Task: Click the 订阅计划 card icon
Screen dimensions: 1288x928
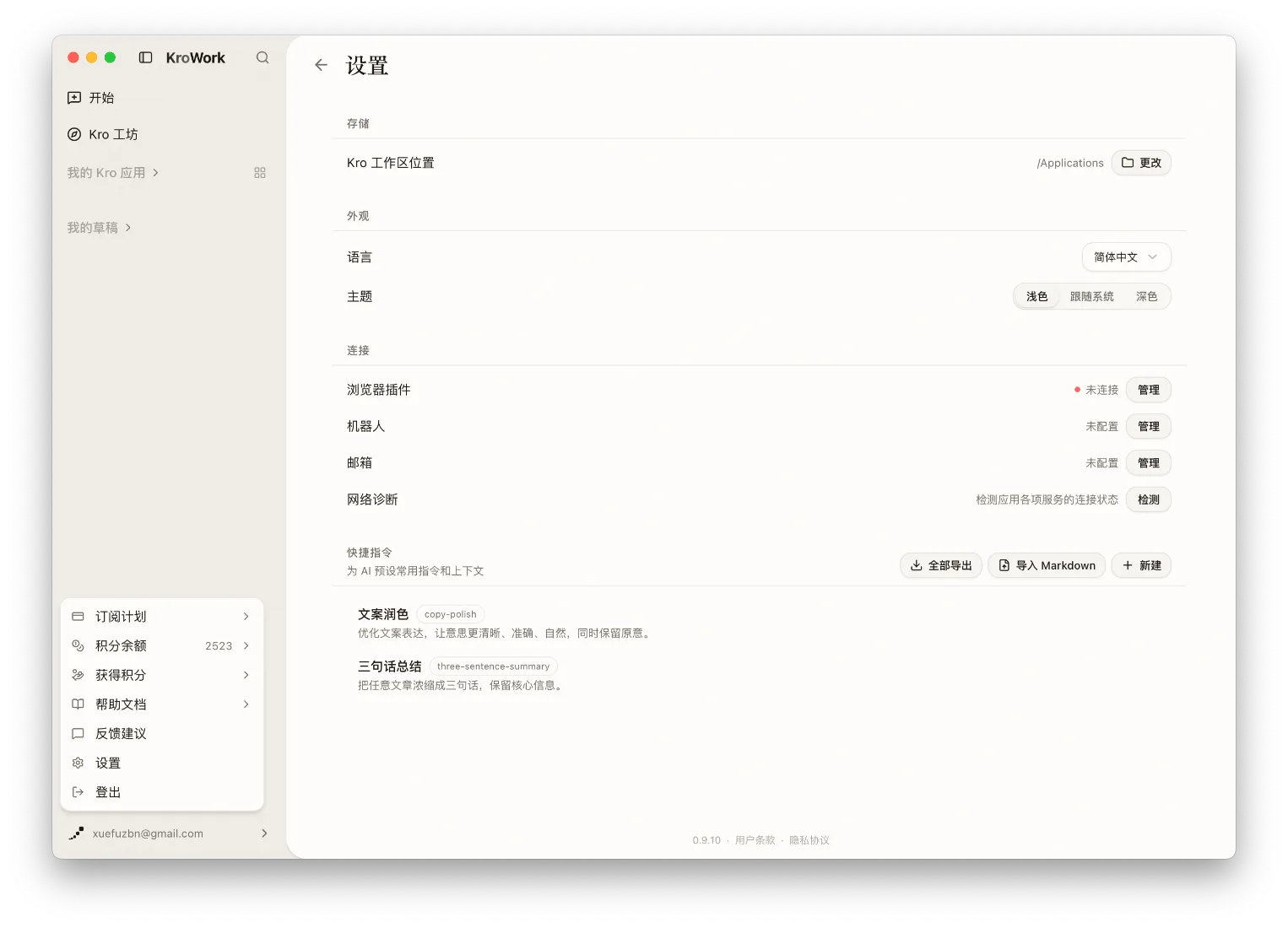Action: coord(78,617)
